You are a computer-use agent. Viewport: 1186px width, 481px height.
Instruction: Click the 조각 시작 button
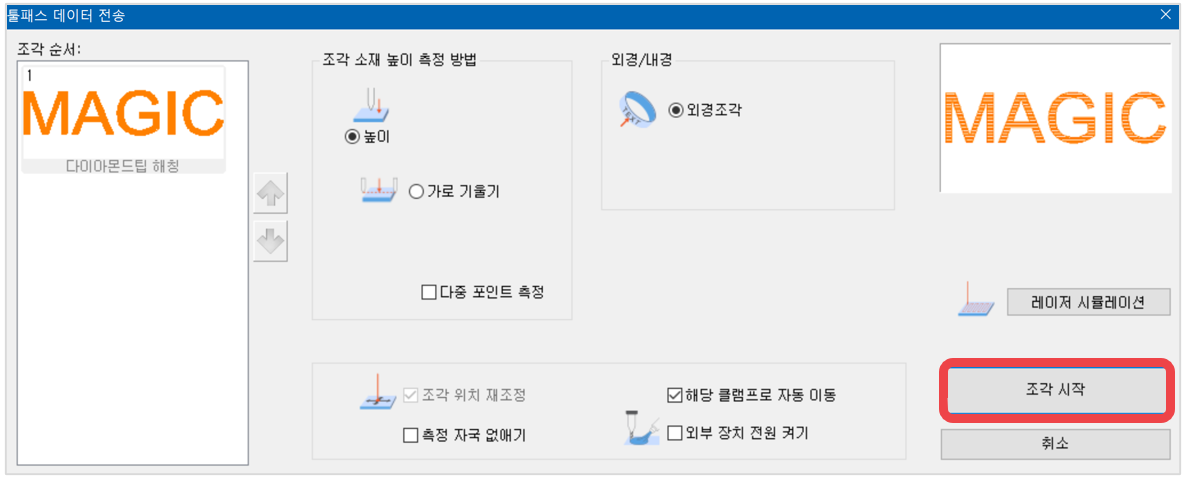point(1057,391)
